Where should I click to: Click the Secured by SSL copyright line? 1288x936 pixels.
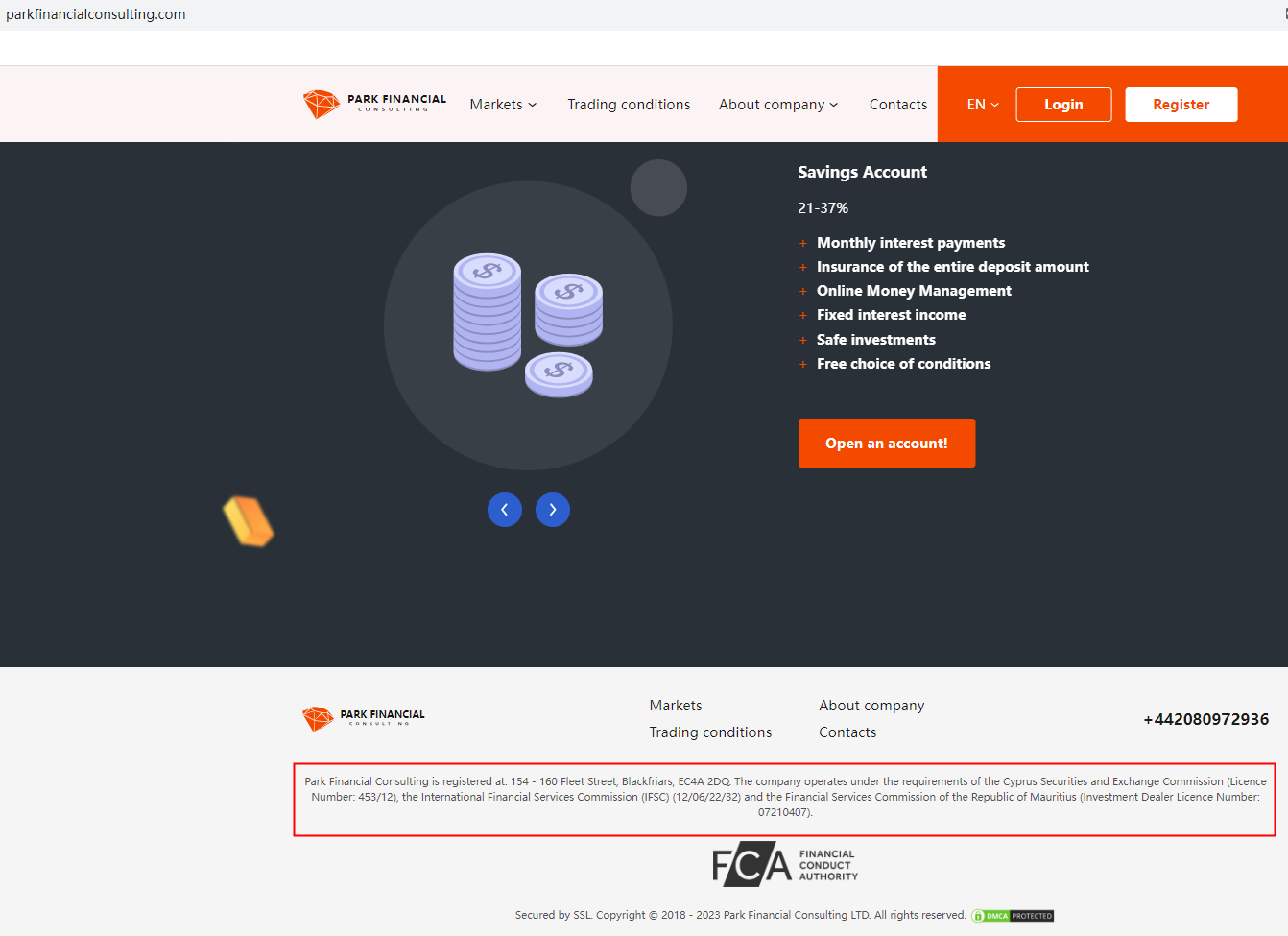point(740,915)
